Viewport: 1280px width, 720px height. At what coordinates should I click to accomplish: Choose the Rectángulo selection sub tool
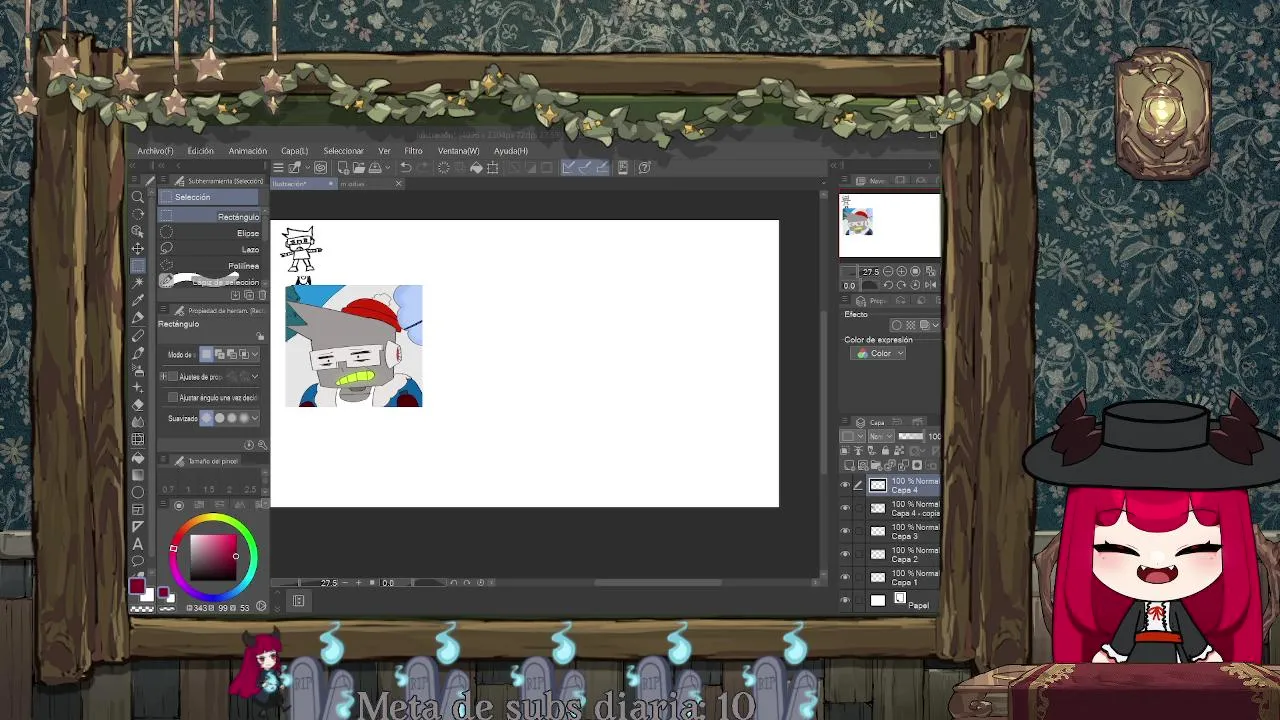pos(212,216)
